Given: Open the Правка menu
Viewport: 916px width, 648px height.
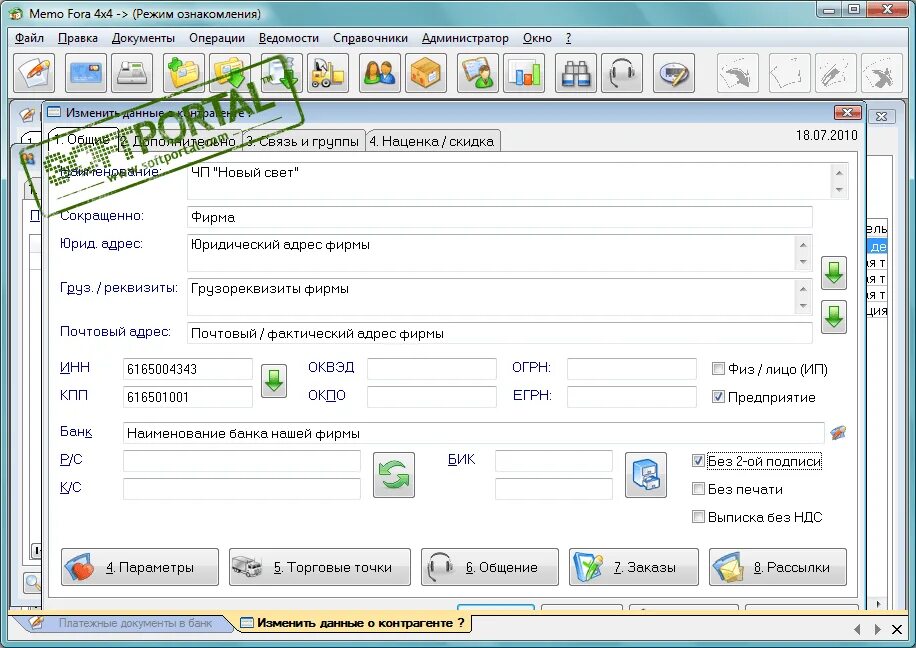Looking at the screenshot, I should click(78, 38).
